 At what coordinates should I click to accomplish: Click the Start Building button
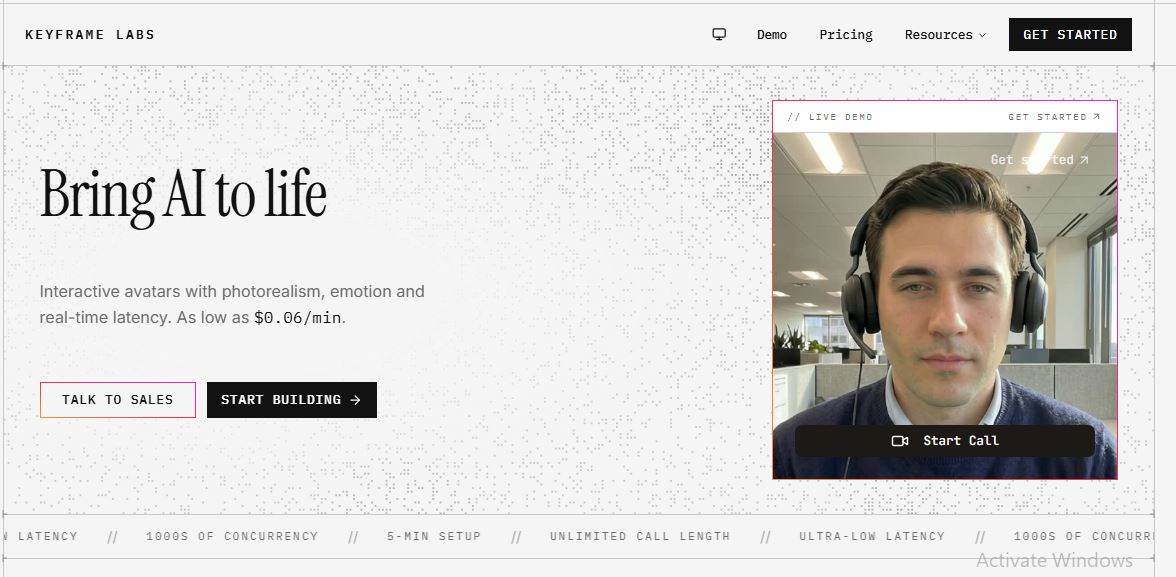tap(292, 400)
